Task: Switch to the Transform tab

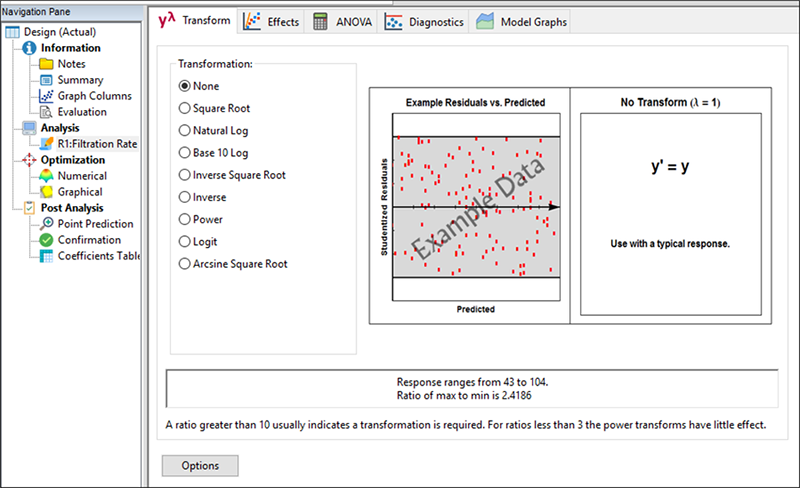Action: (x=194, y=20)
